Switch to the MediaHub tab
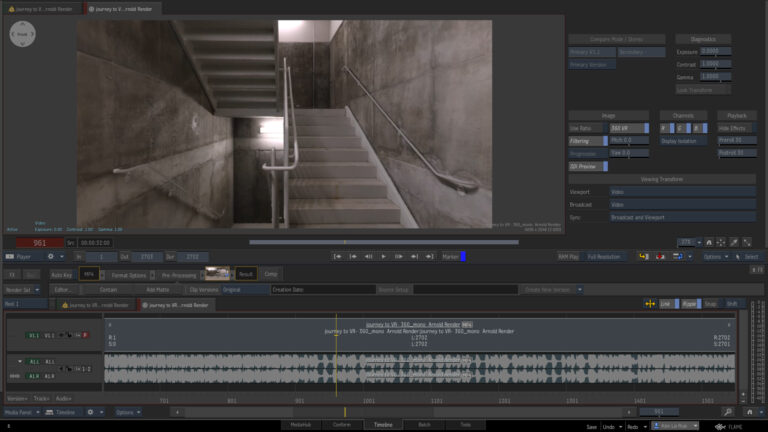 click(301, 425)
